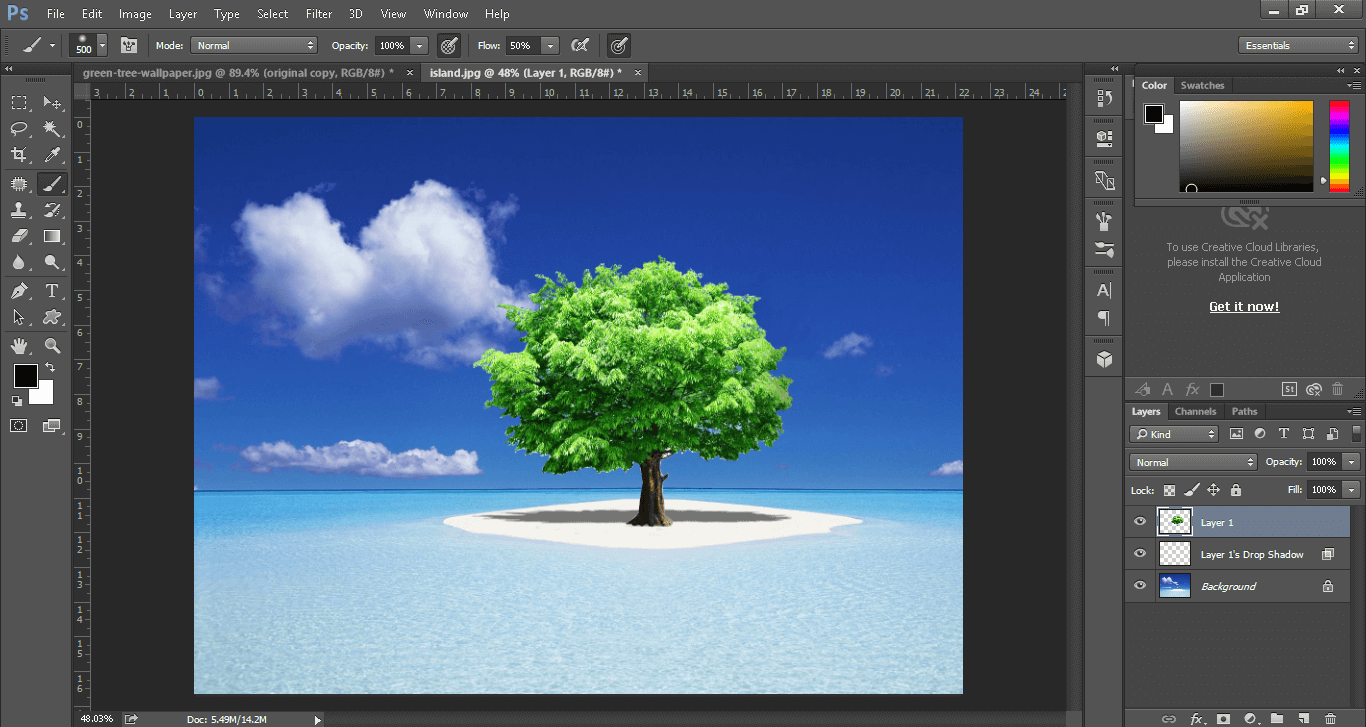Select the Clone Stamp tool
This screenshot has height=727, width=1366.
click(19, 209)
